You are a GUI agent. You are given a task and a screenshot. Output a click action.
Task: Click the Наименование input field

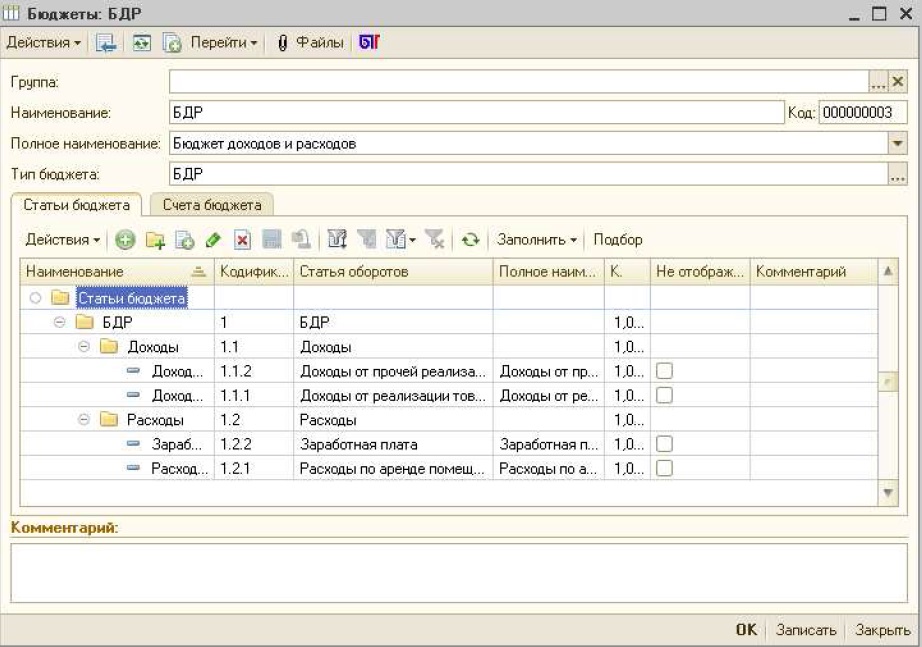[x=476, y=112]
